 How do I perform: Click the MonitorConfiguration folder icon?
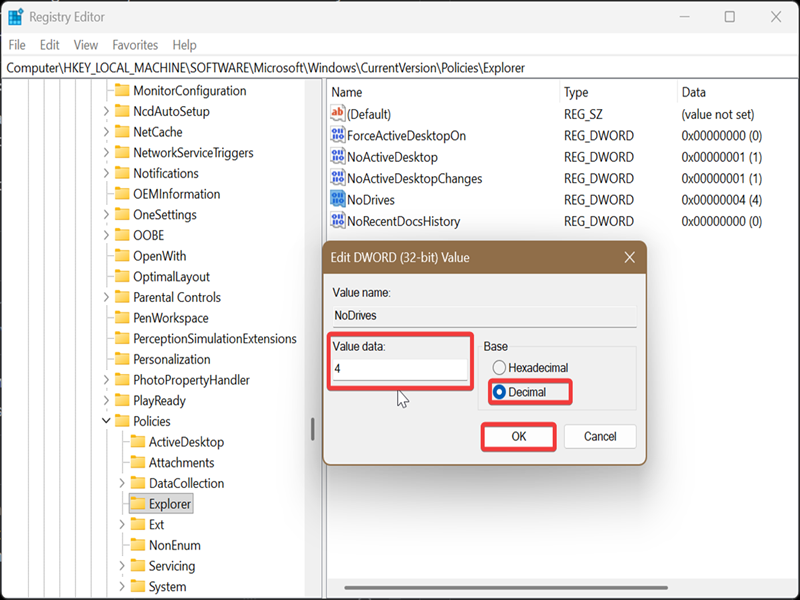(122, 90)
